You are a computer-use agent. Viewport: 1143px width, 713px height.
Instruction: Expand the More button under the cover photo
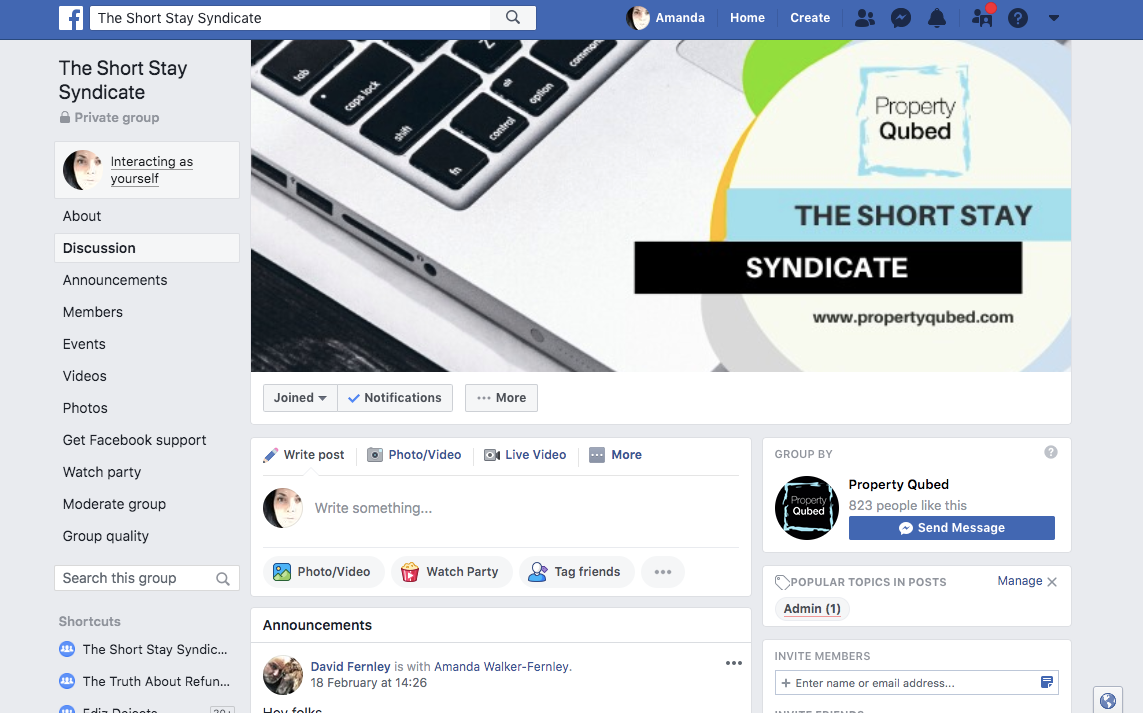click(x=502, y=398)
